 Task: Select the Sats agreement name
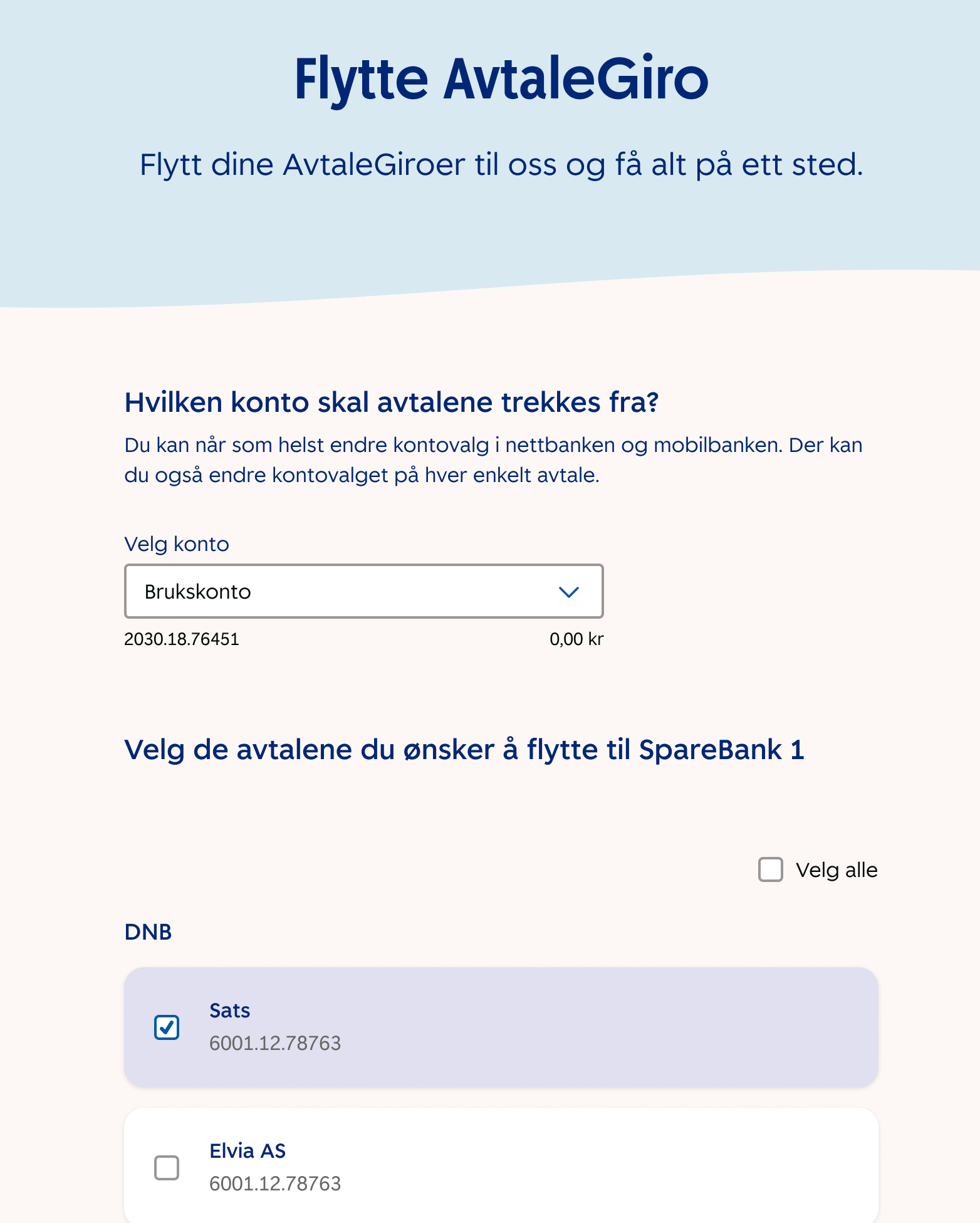[229, 1010]
